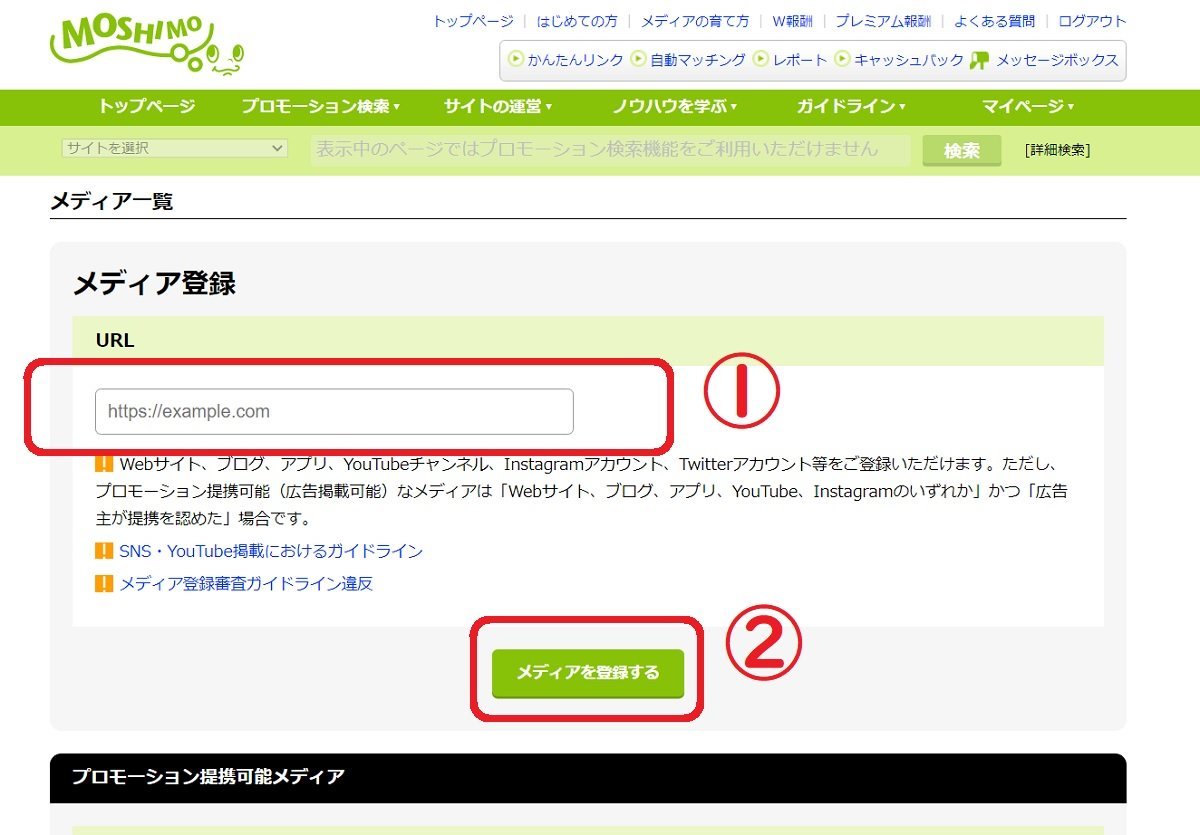Open the ノウハウを学ぶ dropdown
Viewport: 1200px width, 835px height.
click(671, 107)
